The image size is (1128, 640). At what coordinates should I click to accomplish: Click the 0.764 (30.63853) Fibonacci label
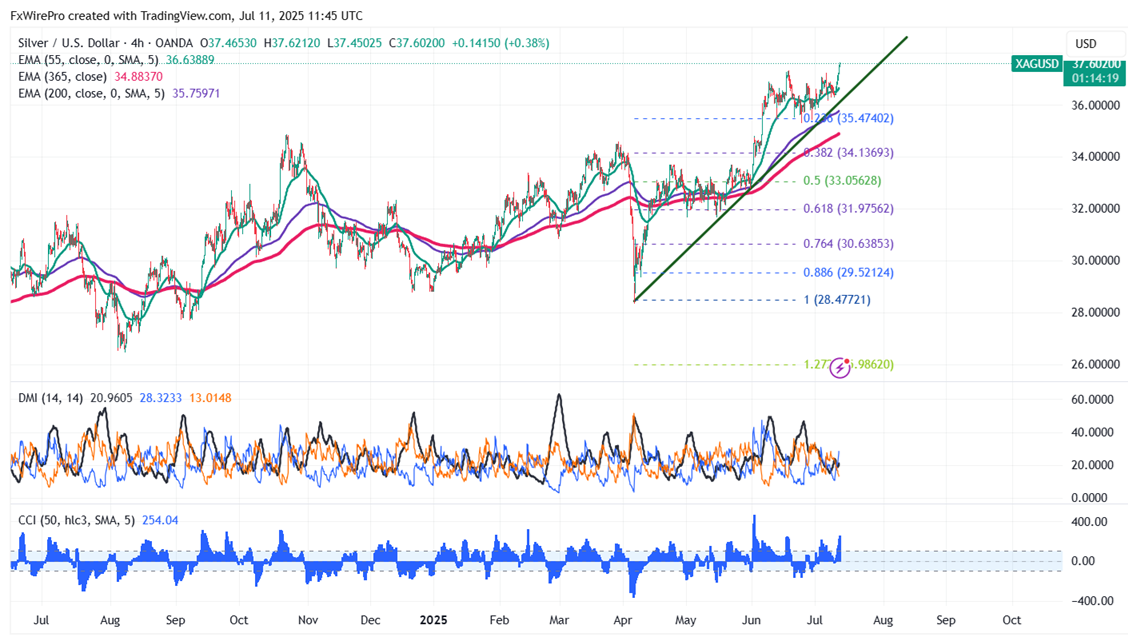[x=849, y=244]
